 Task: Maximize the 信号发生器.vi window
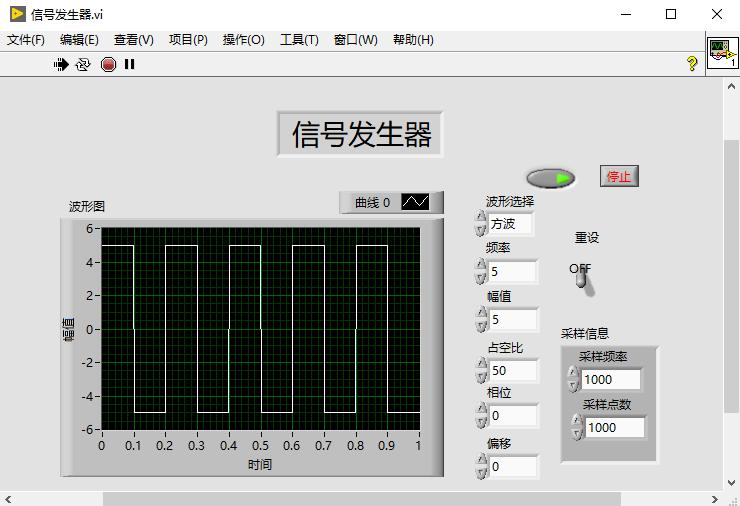pos(671,14)
